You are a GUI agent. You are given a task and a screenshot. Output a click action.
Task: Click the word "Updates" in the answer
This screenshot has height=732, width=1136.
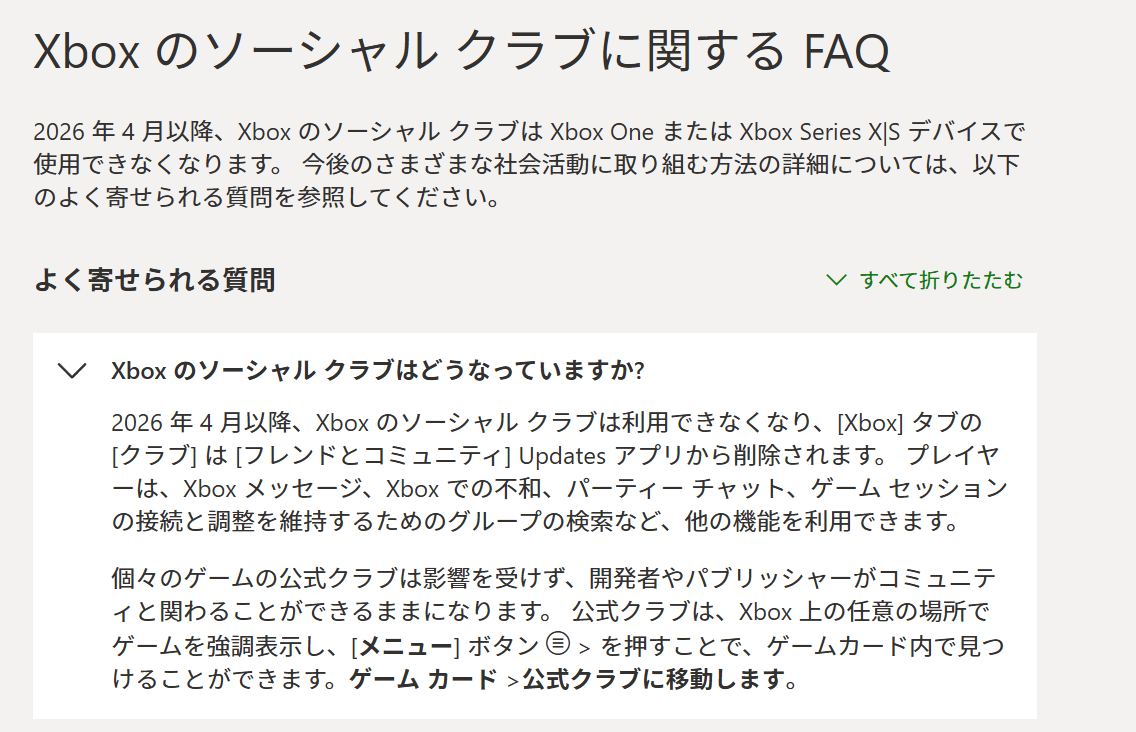pos(564,456)
